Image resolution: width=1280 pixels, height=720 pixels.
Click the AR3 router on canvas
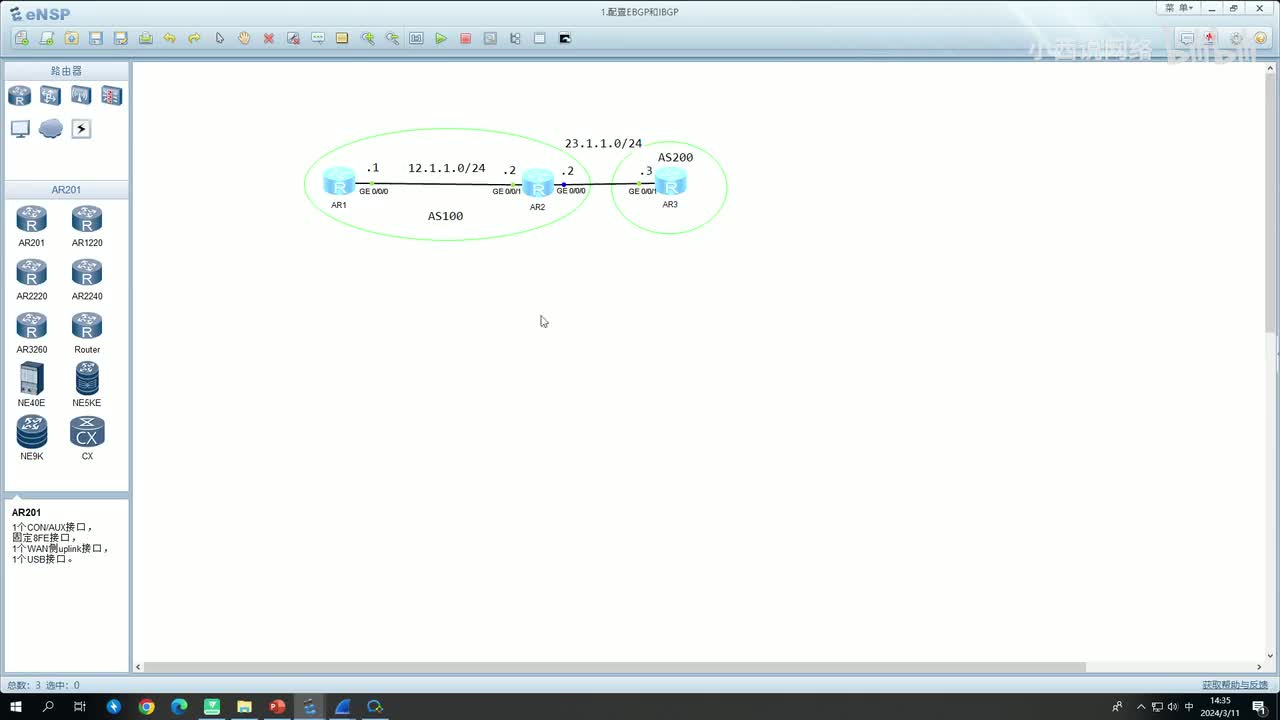[x=670, y=182]
